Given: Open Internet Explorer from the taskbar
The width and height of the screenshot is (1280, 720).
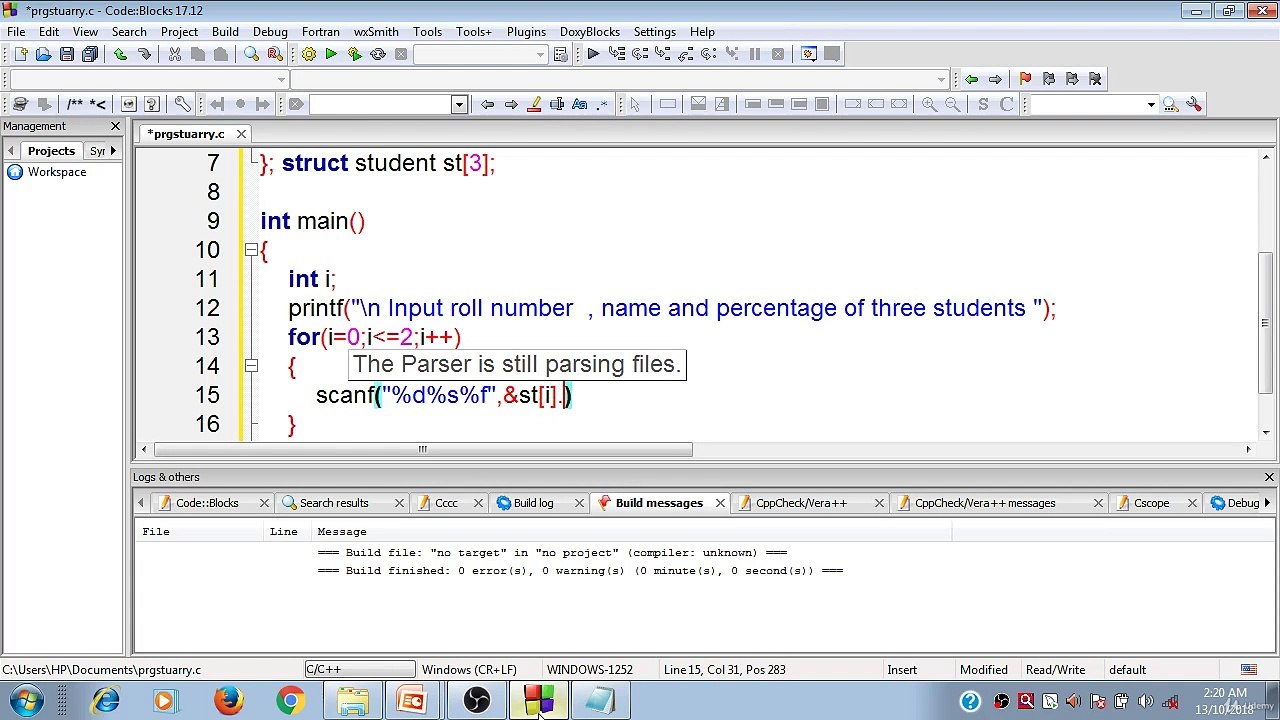Looking at the screenshot, I should click(105, 701).
